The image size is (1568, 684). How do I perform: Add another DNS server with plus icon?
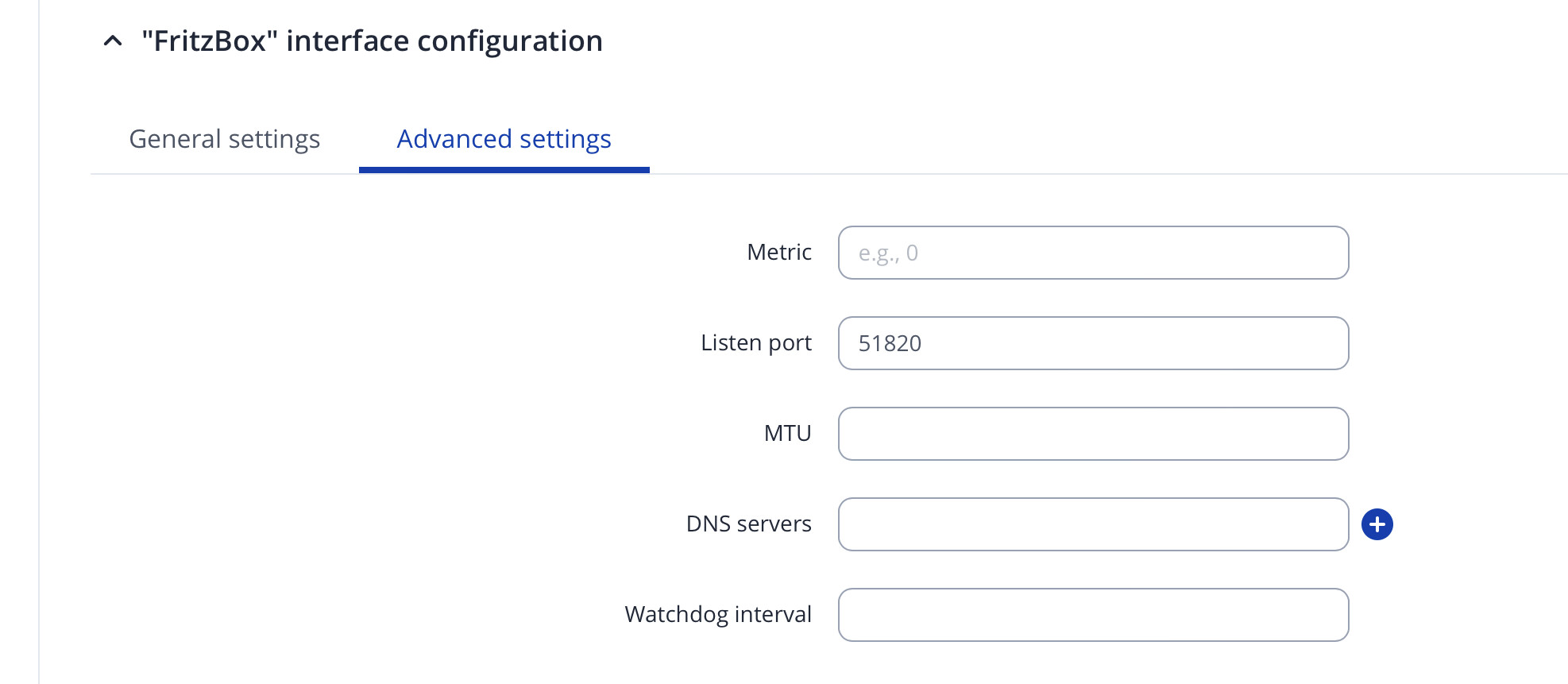pos(1377,524)
